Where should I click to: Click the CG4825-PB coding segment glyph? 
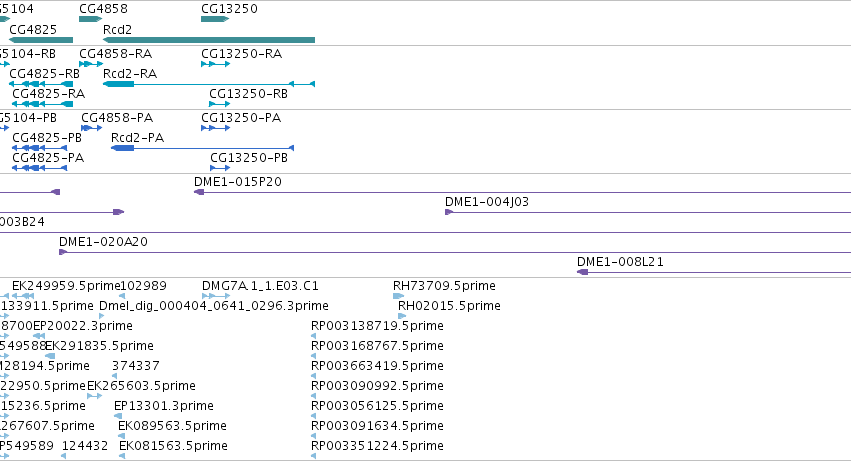[x=40, y=148]
